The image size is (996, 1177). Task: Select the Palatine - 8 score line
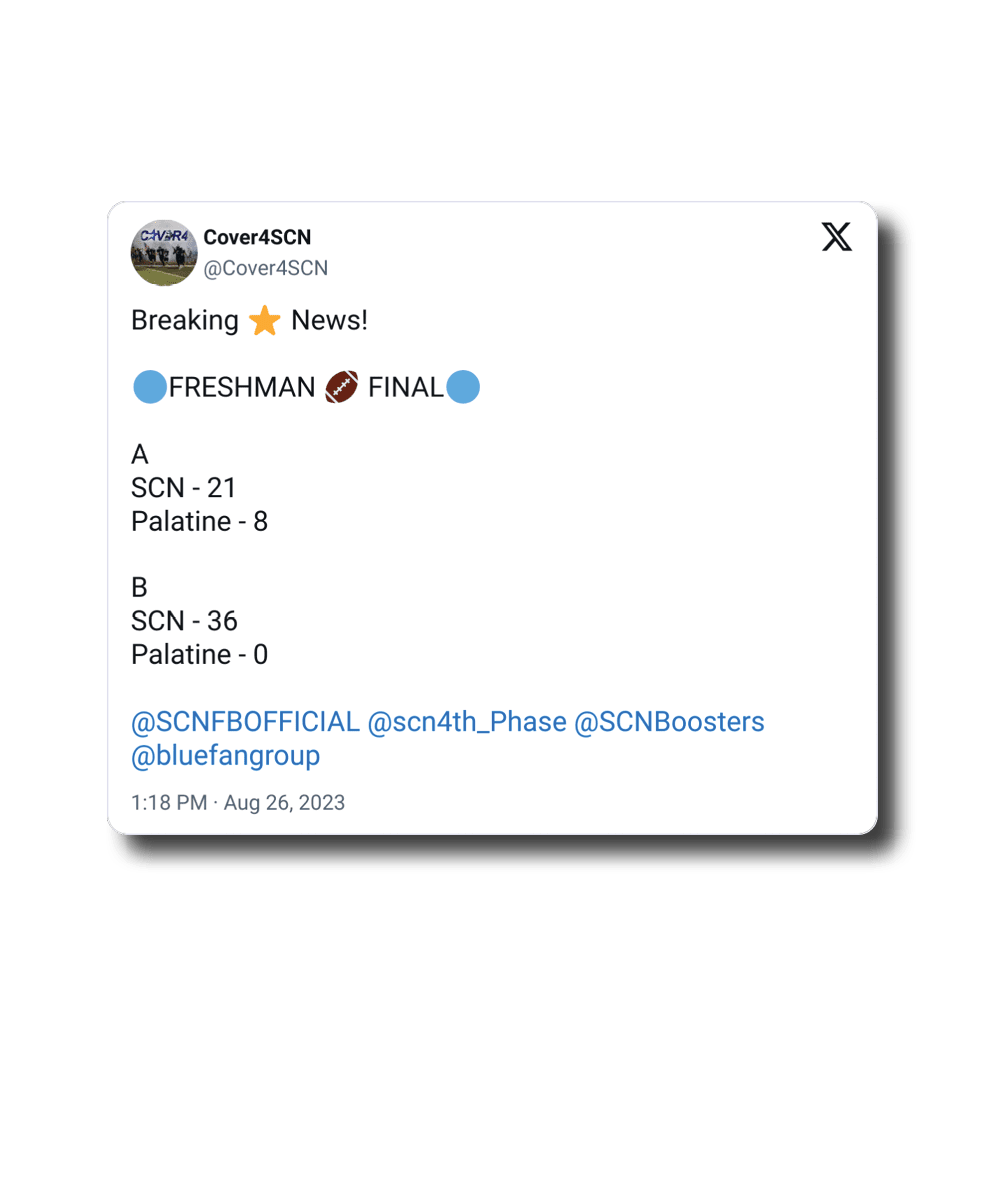tap(199, 521)
